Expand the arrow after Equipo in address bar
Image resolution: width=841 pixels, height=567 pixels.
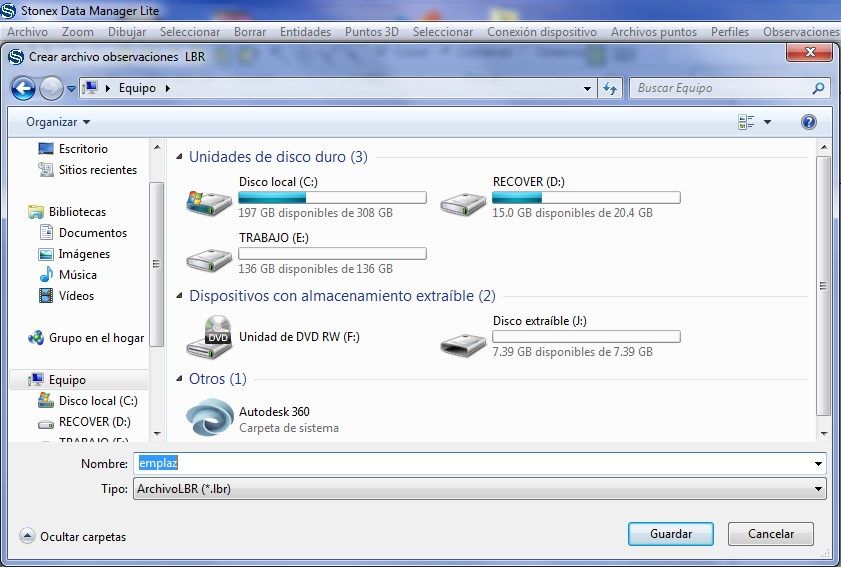167,89
